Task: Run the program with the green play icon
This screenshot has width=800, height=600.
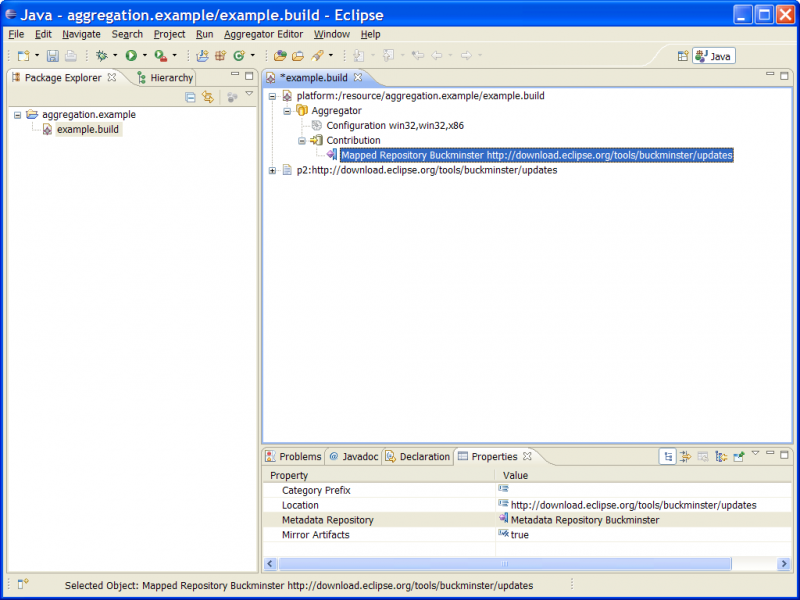Action: [131, 56]
